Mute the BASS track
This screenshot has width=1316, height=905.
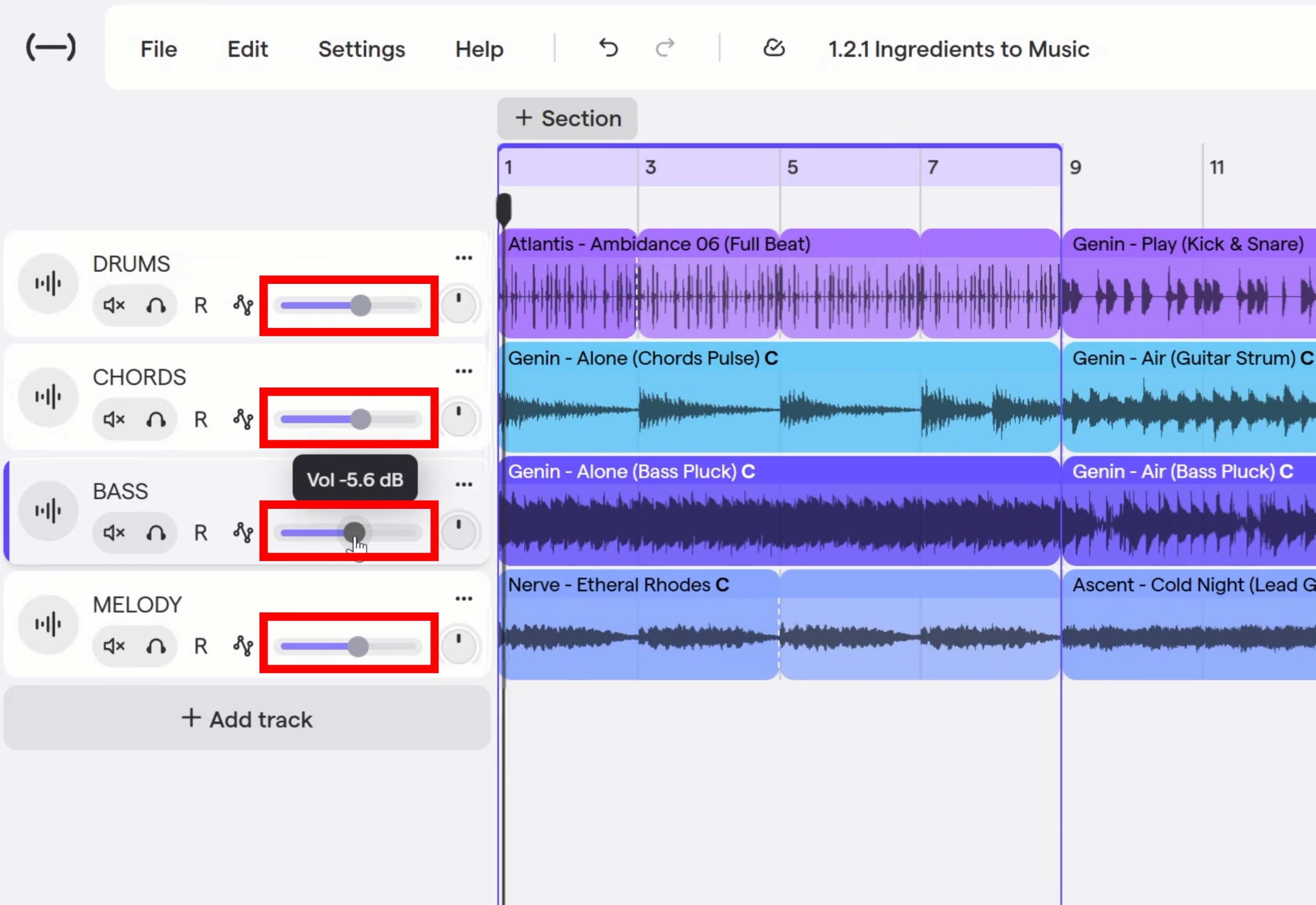click(114, 533)
